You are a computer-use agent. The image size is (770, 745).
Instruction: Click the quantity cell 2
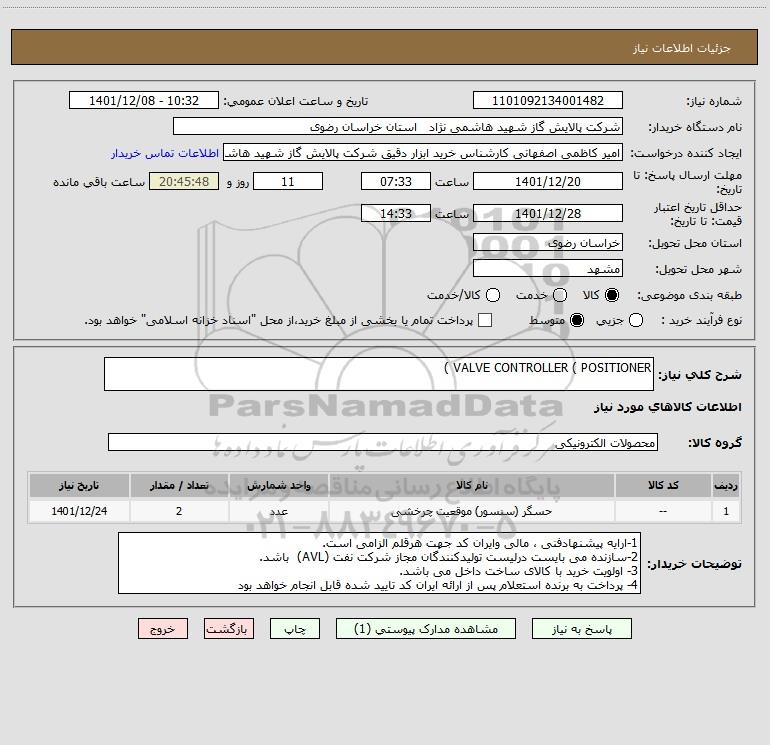[179, 511]
